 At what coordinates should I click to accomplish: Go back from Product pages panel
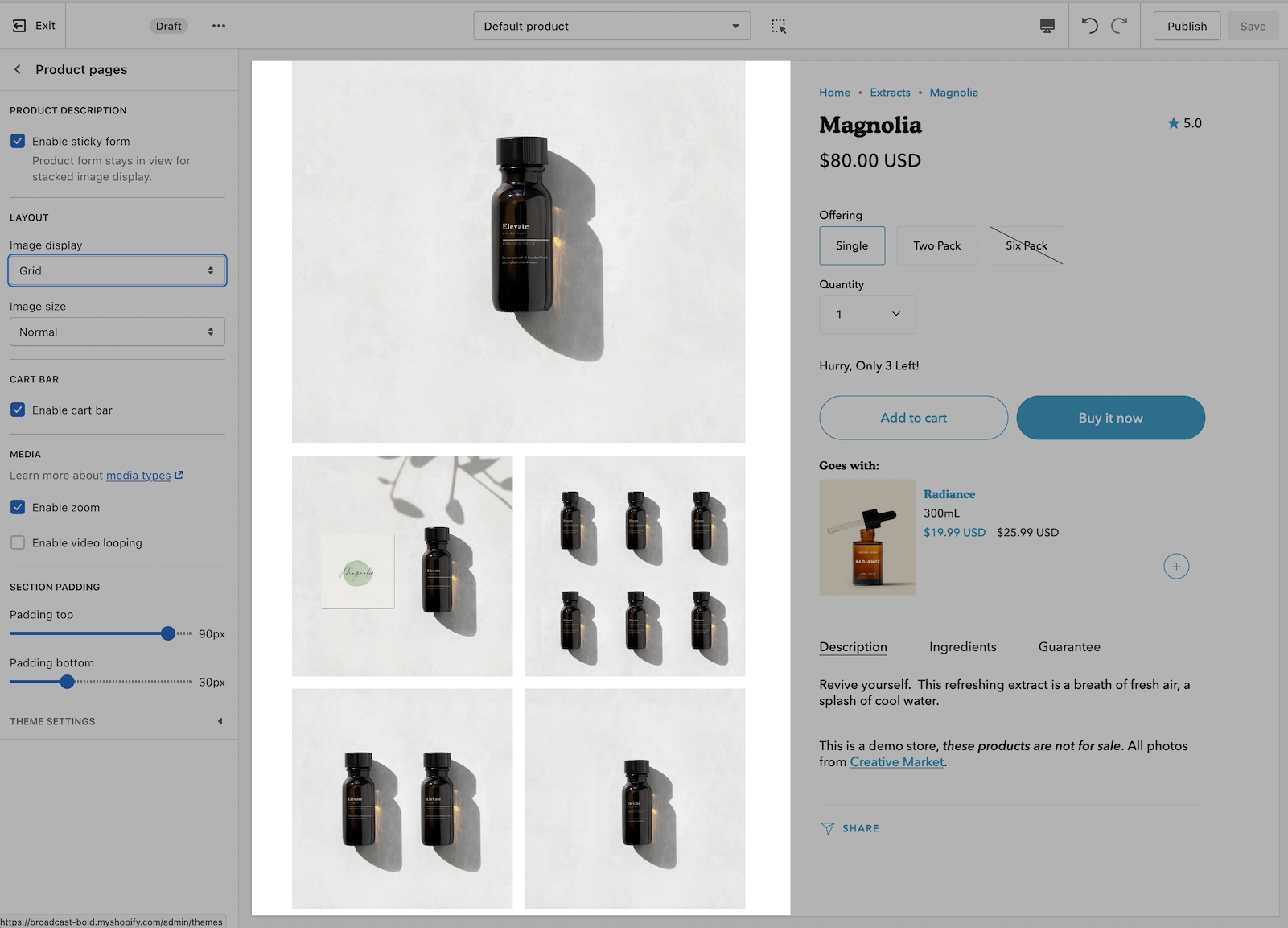coord(18,69)
